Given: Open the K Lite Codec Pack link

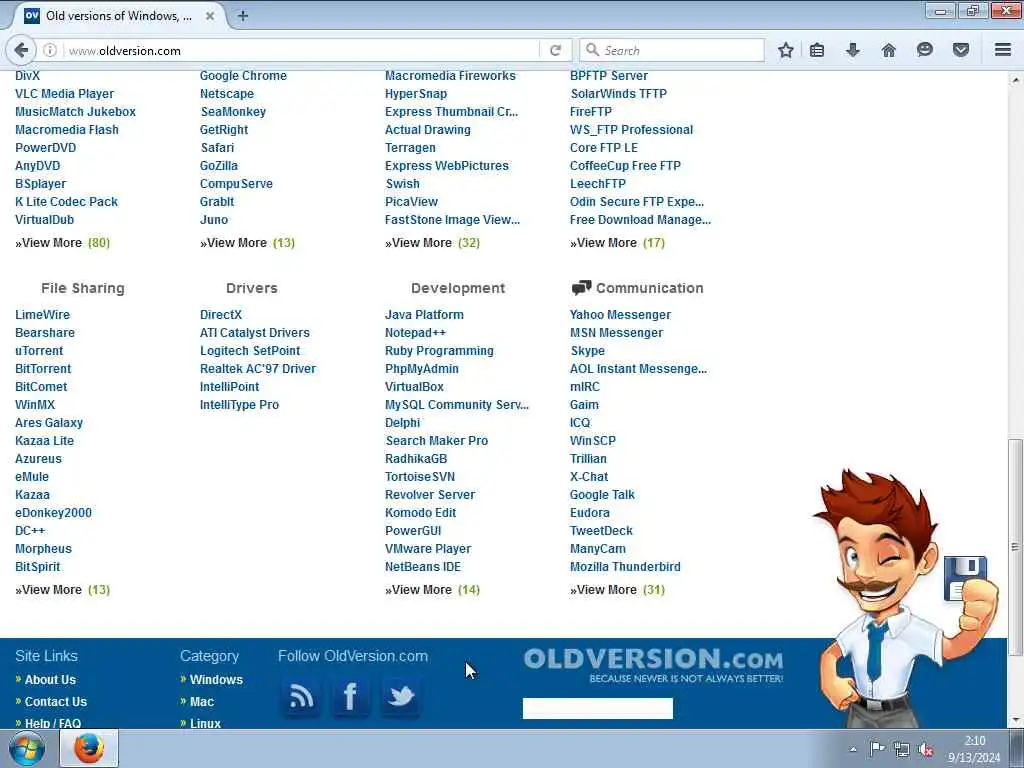Looking at the screenshot, I should [x=67, y=202].
